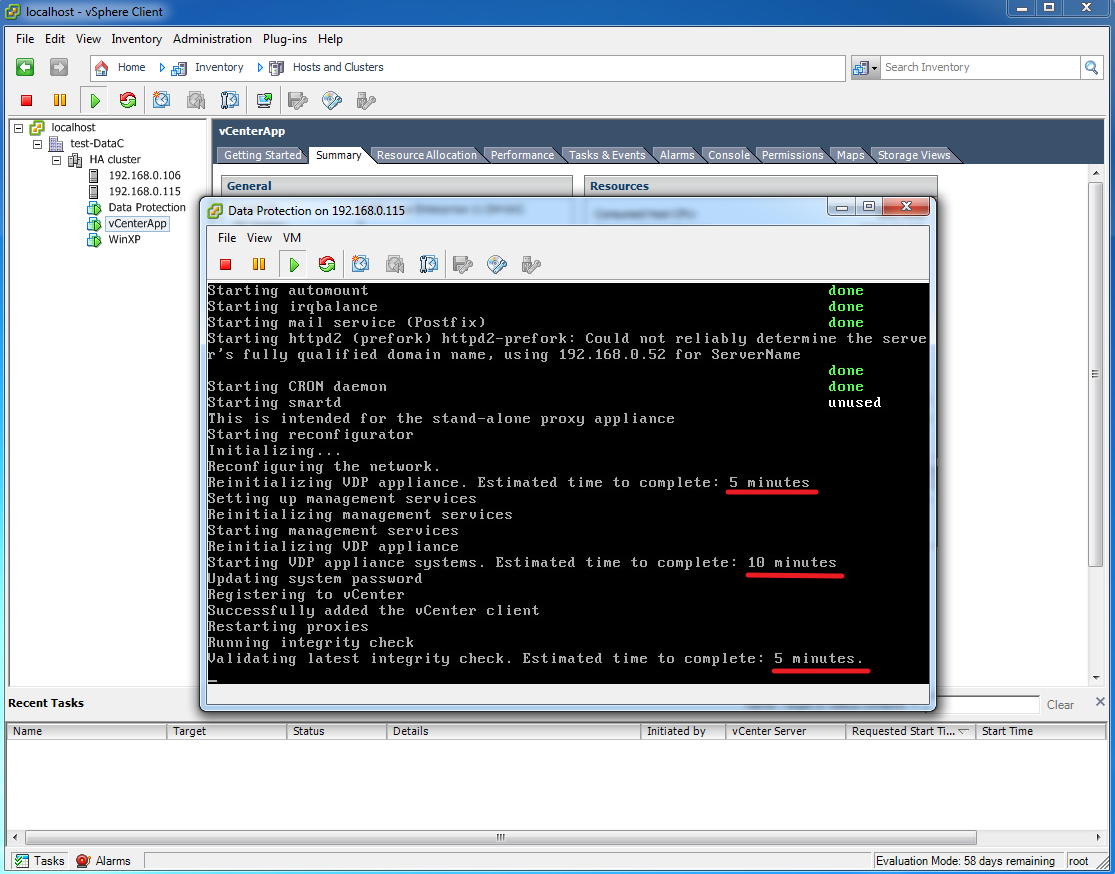Screen dimensions: 1115x874
Task: Open the Administration menu
Action: tap(212, 39)
